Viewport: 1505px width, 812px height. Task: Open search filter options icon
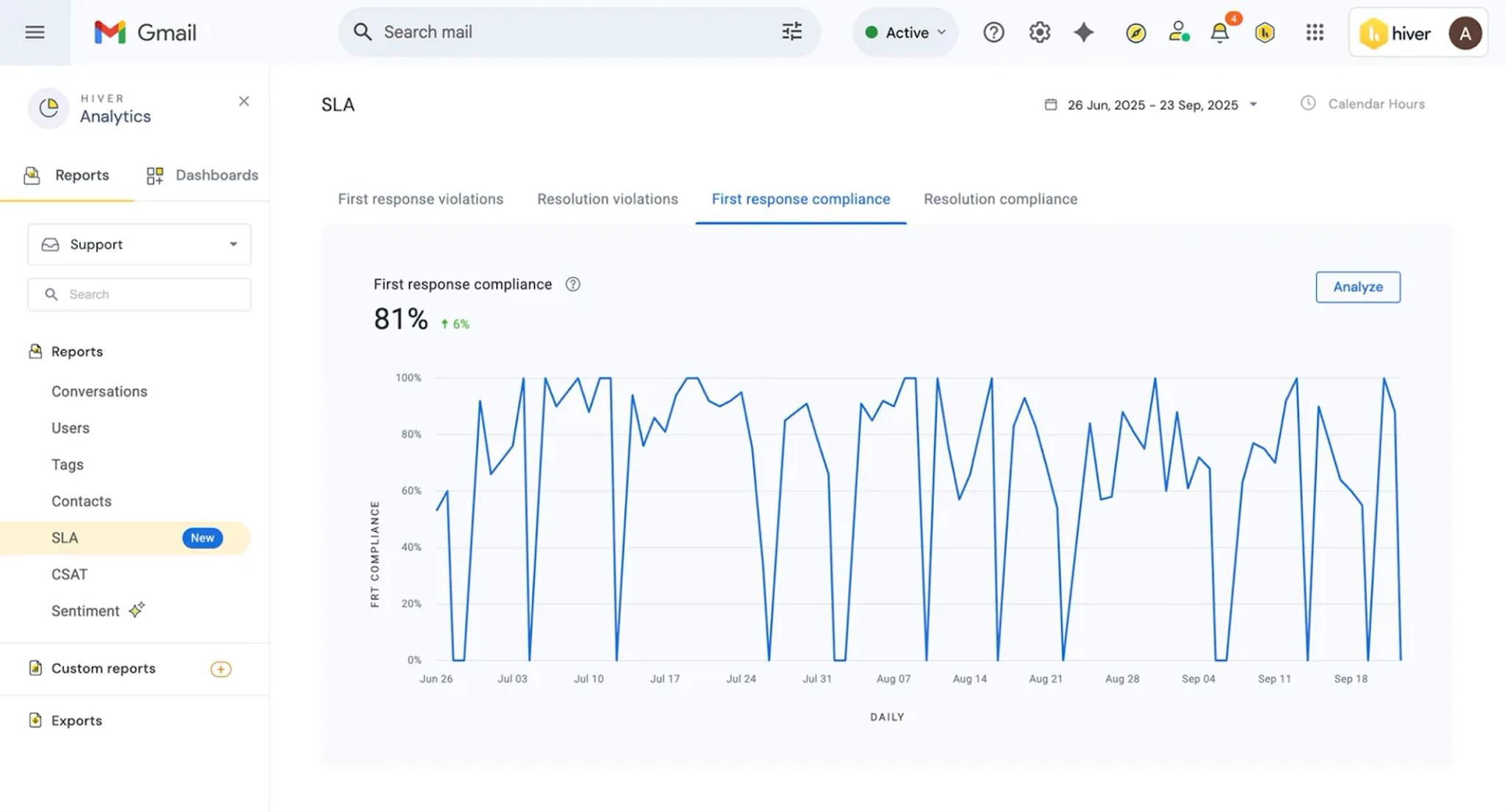(791, 32)
